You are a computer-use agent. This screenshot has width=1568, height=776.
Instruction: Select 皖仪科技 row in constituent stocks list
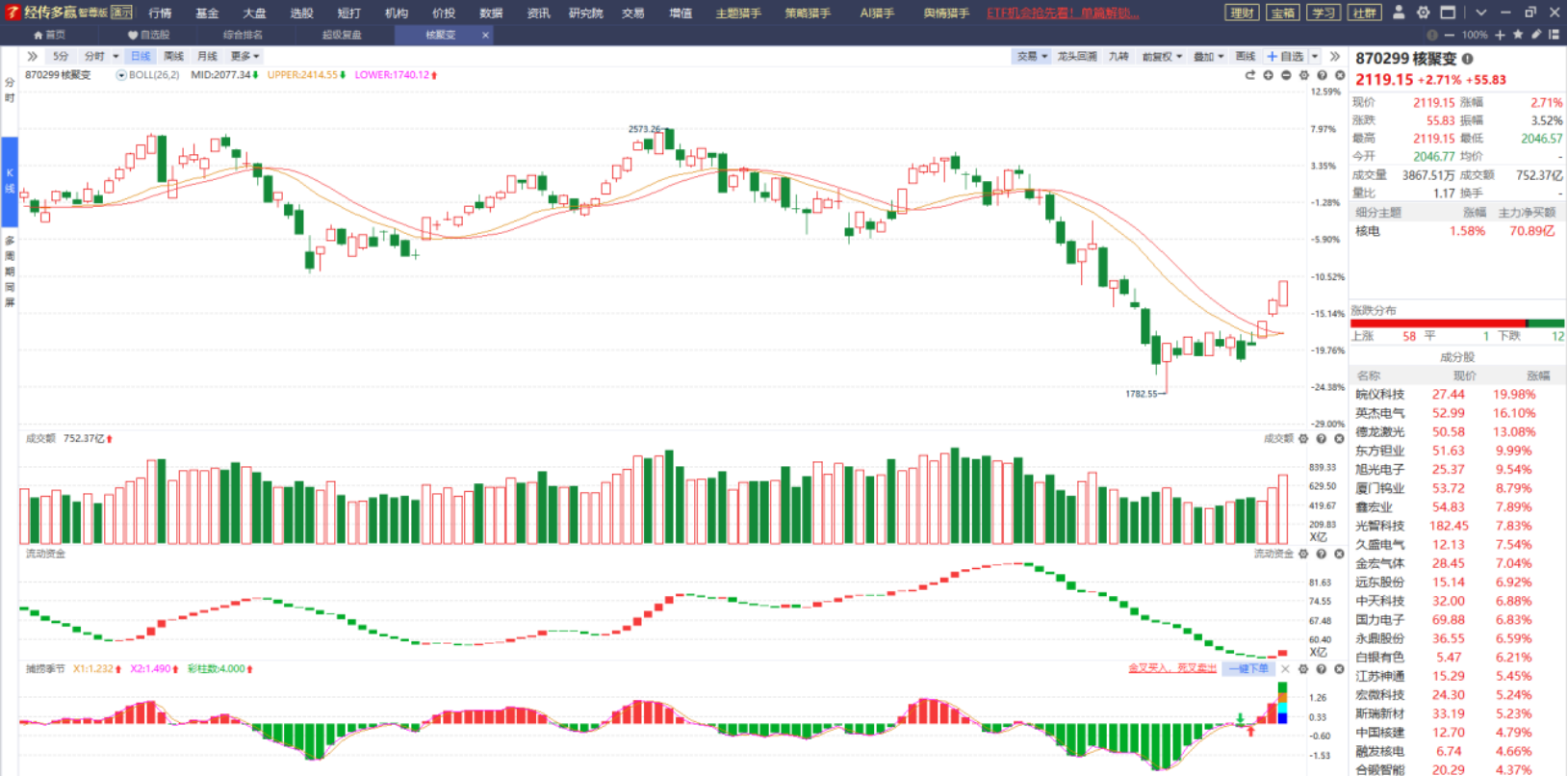(1457, 395)
